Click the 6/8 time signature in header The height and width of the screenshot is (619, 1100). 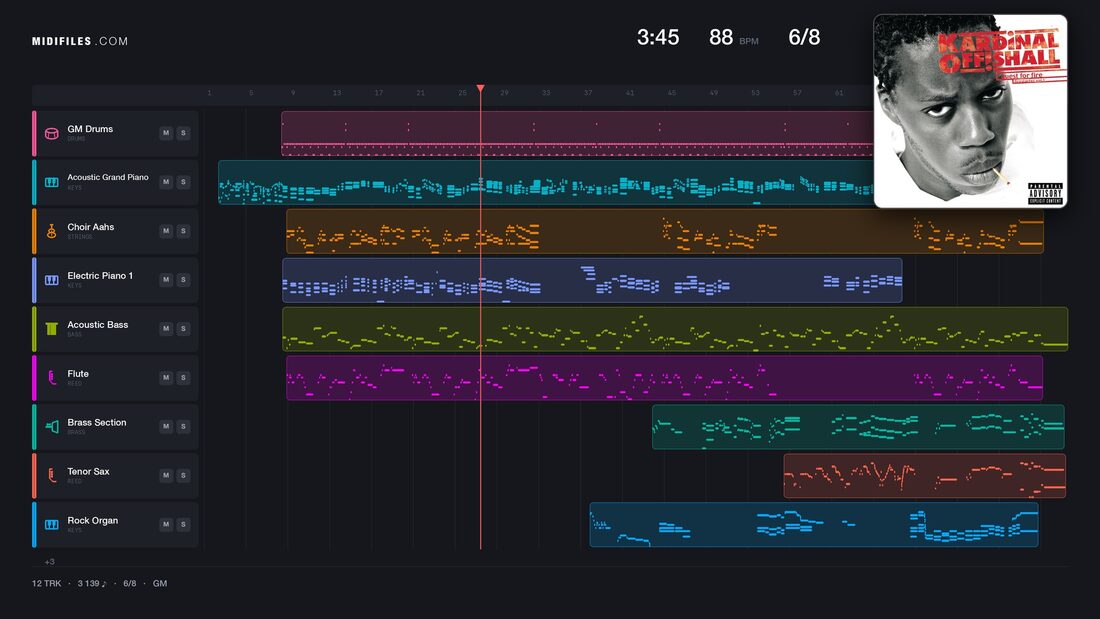(x=804, y=37)
